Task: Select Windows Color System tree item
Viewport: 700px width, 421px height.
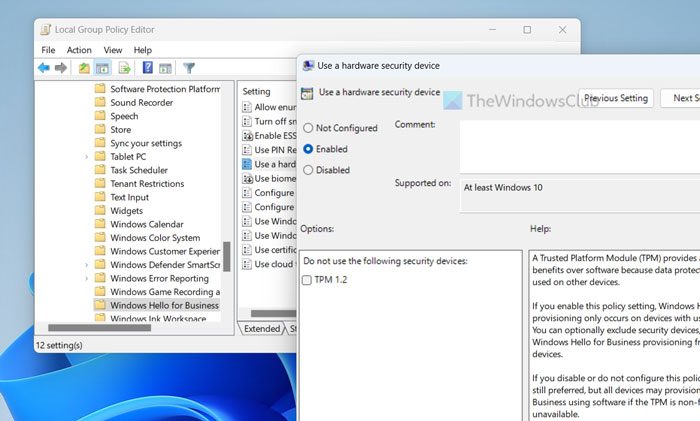Action: pyautogui.click(x=155, y=238)
